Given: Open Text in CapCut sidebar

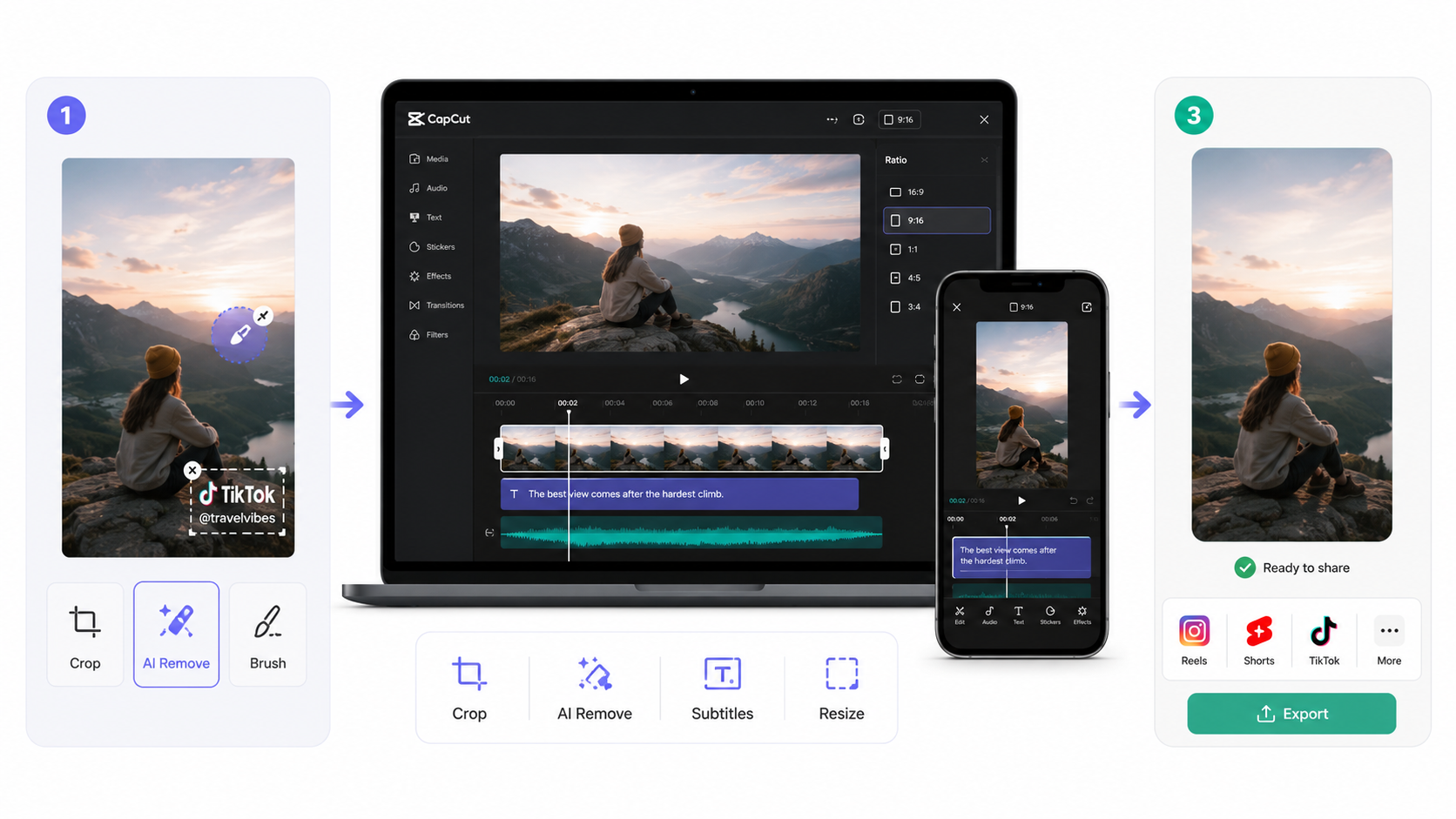Looking at the screenshot, I should pos(426,218).
